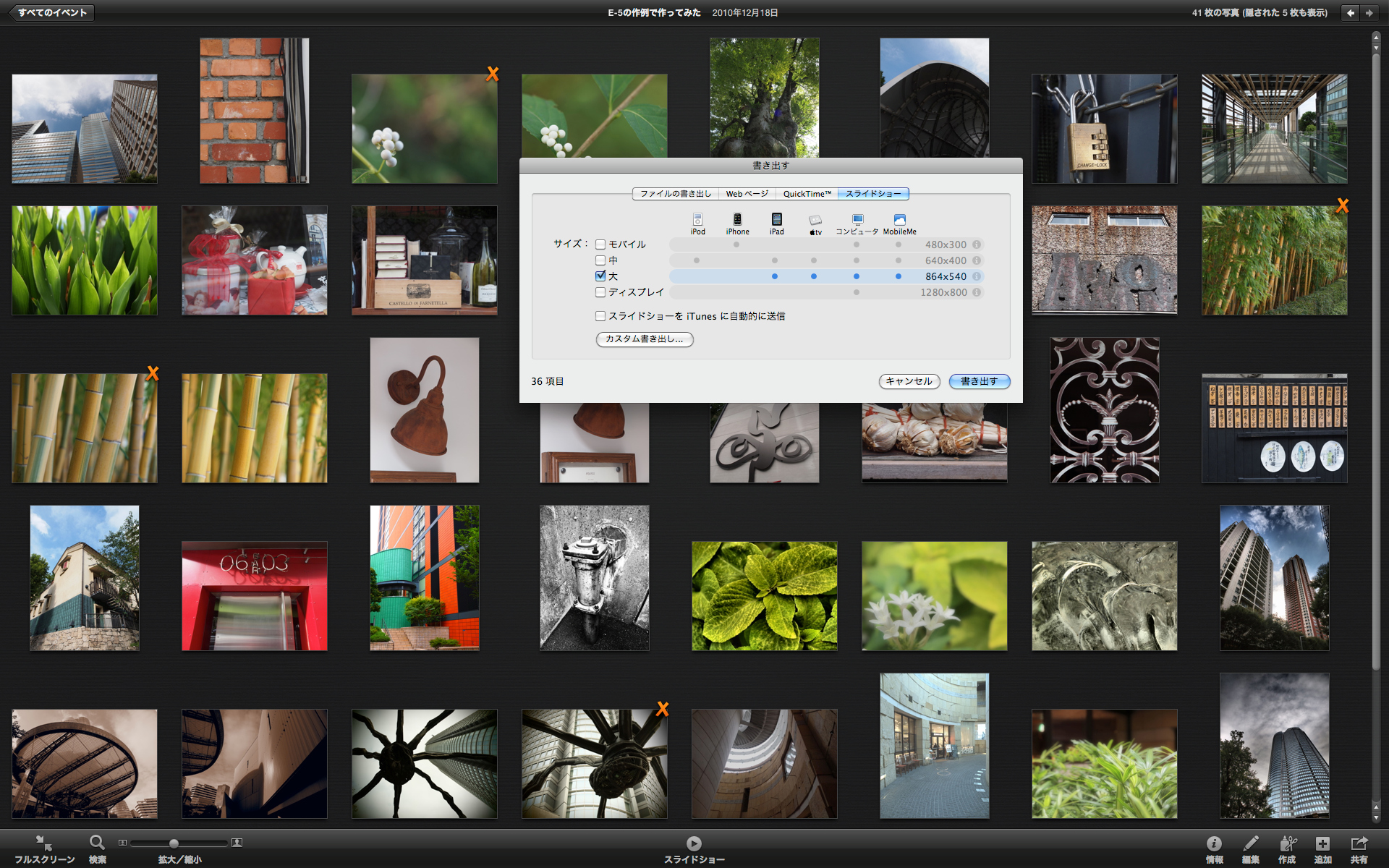The width and height of the screenshot is (1389, 868).
Task: Click the Info (情報) icon
Action: [1214, 843]
